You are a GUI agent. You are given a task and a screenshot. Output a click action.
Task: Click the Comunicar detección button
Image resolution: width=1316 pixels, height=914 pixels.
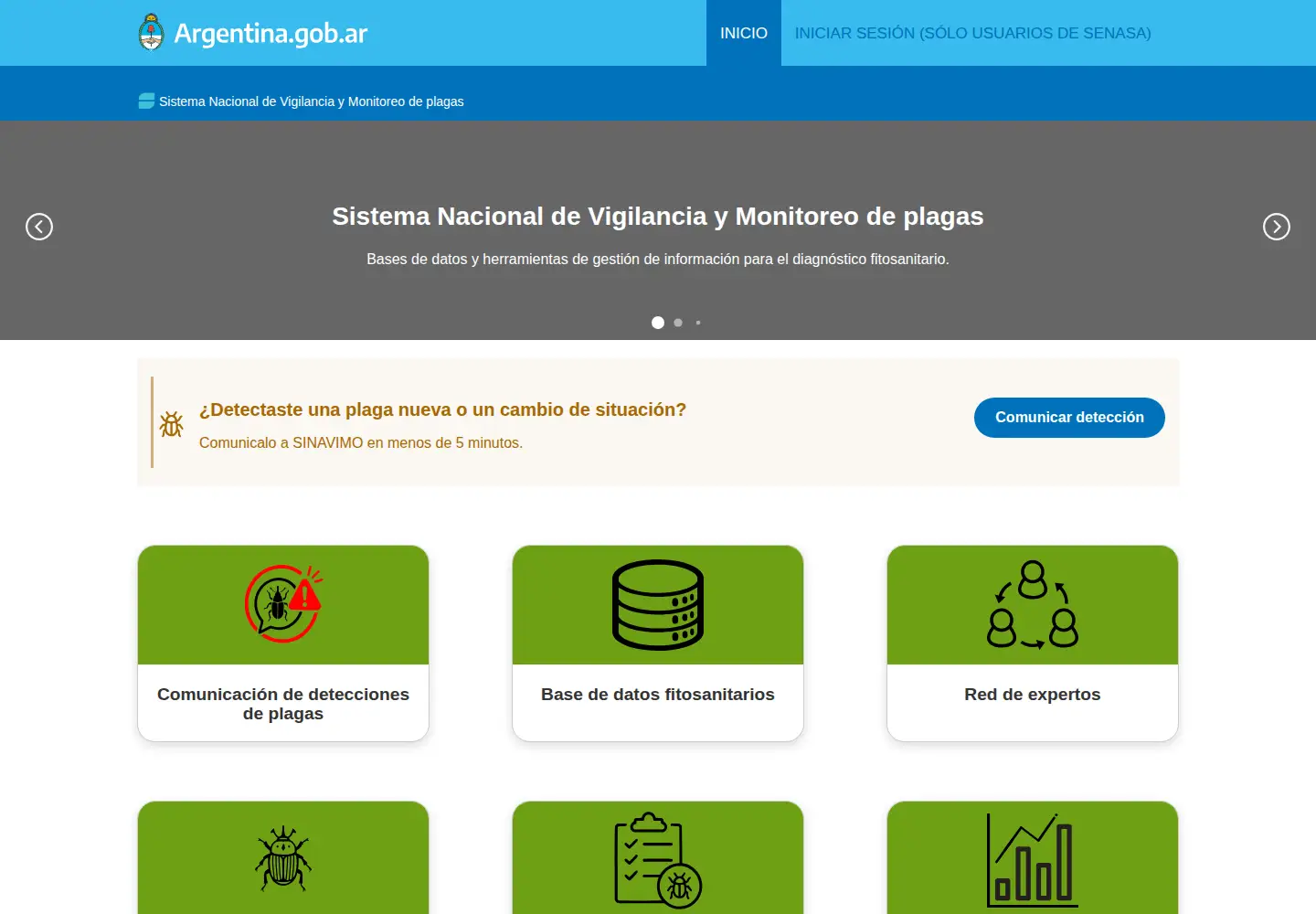(x=1069, y=418)
